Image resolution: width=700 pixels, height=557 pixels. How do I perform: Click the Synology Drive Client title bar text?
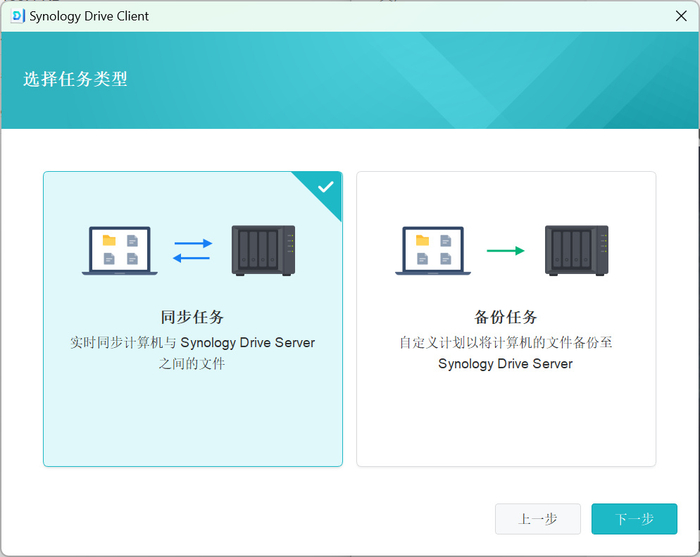[x=89, y=17]
